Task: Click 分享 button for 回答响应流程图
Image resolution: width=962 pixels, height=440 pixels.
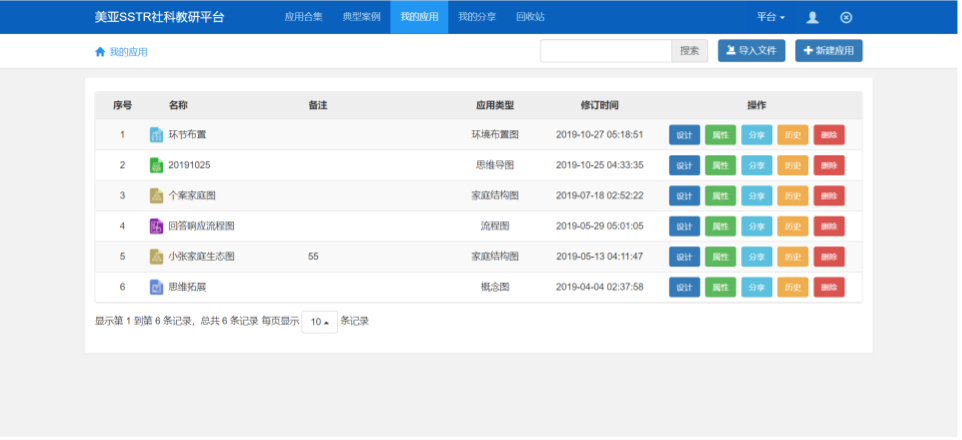Action: [756, 226]
